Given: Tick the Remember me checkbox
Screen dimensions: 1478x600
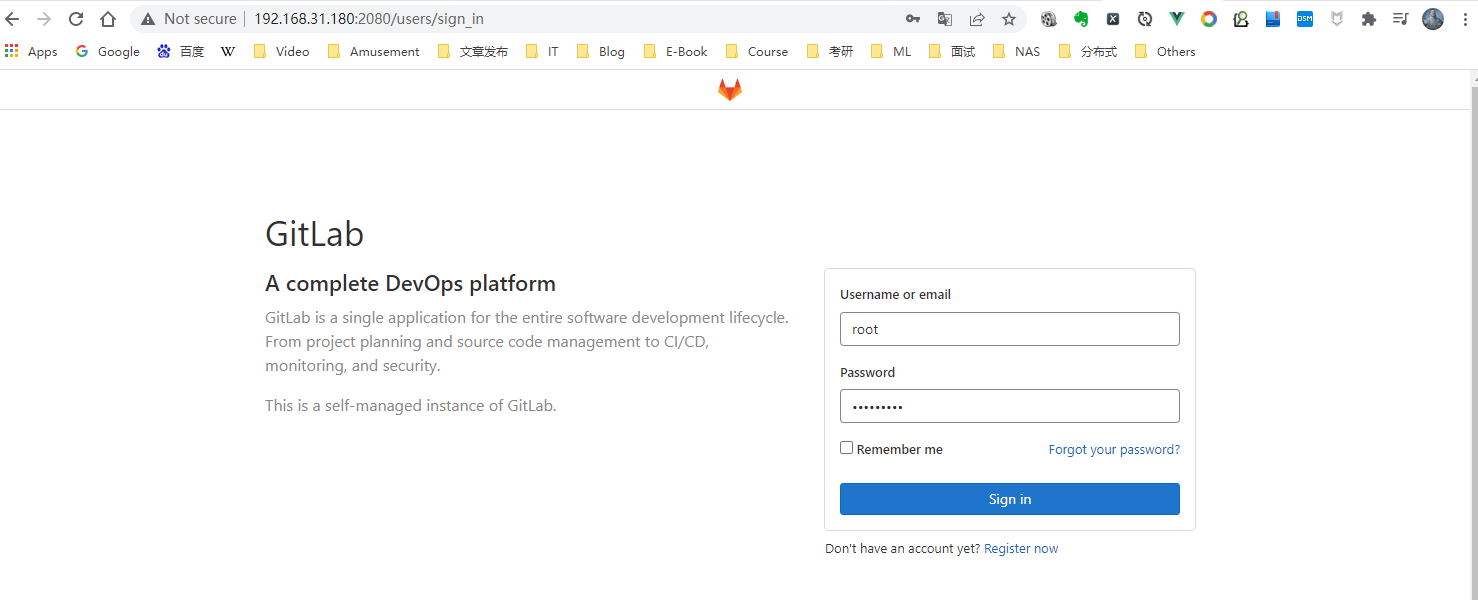Looking at the screenshot, I should tap(847, 448).
